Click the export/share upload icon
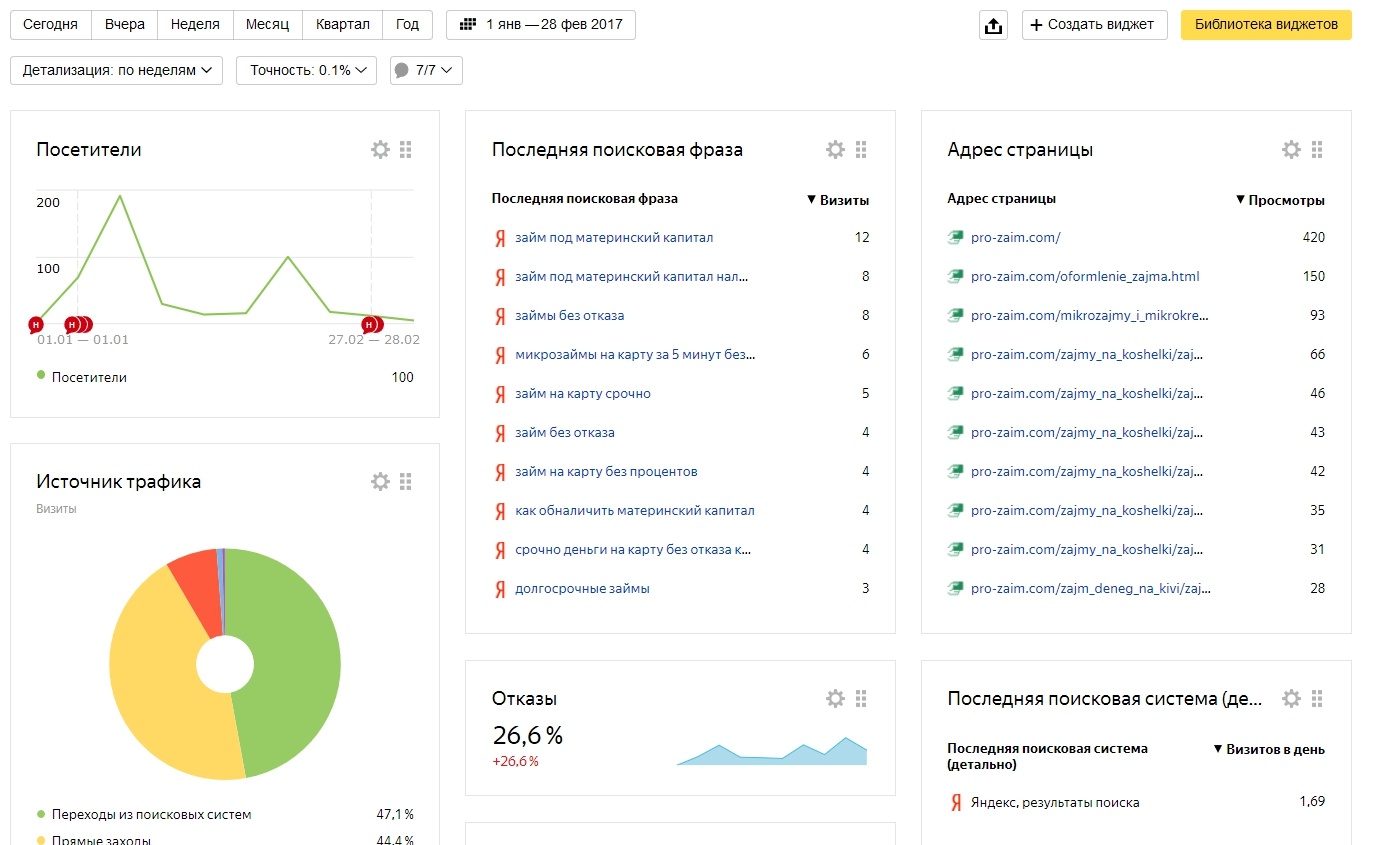 pyautogui.click(x=993, y=26)
